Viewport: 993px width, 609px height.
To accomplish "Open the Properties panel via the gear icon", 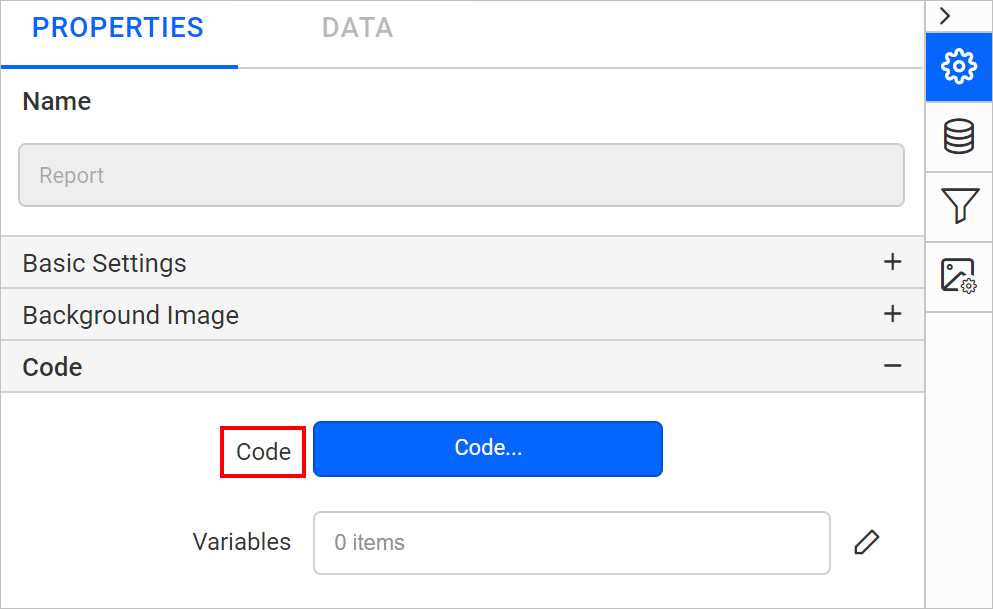I will [957, 66].
